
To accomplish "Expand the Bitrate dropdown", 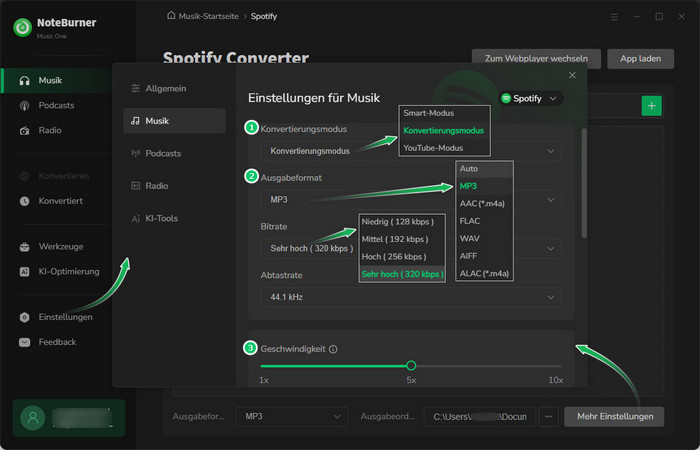I will tap(411, 248).
